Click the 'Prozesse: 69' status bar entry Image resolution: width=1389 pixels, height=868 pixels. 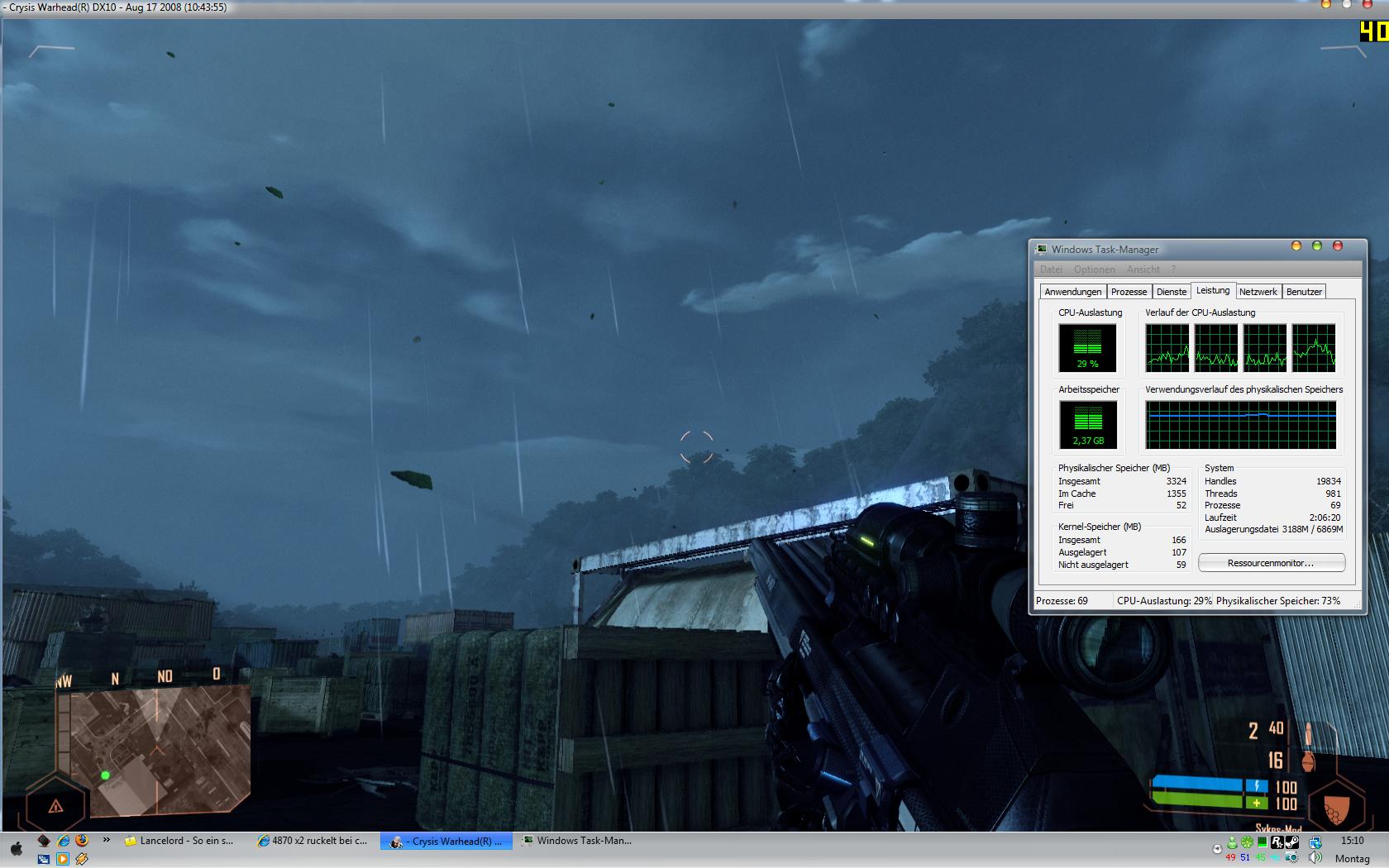click(1062, 601)
